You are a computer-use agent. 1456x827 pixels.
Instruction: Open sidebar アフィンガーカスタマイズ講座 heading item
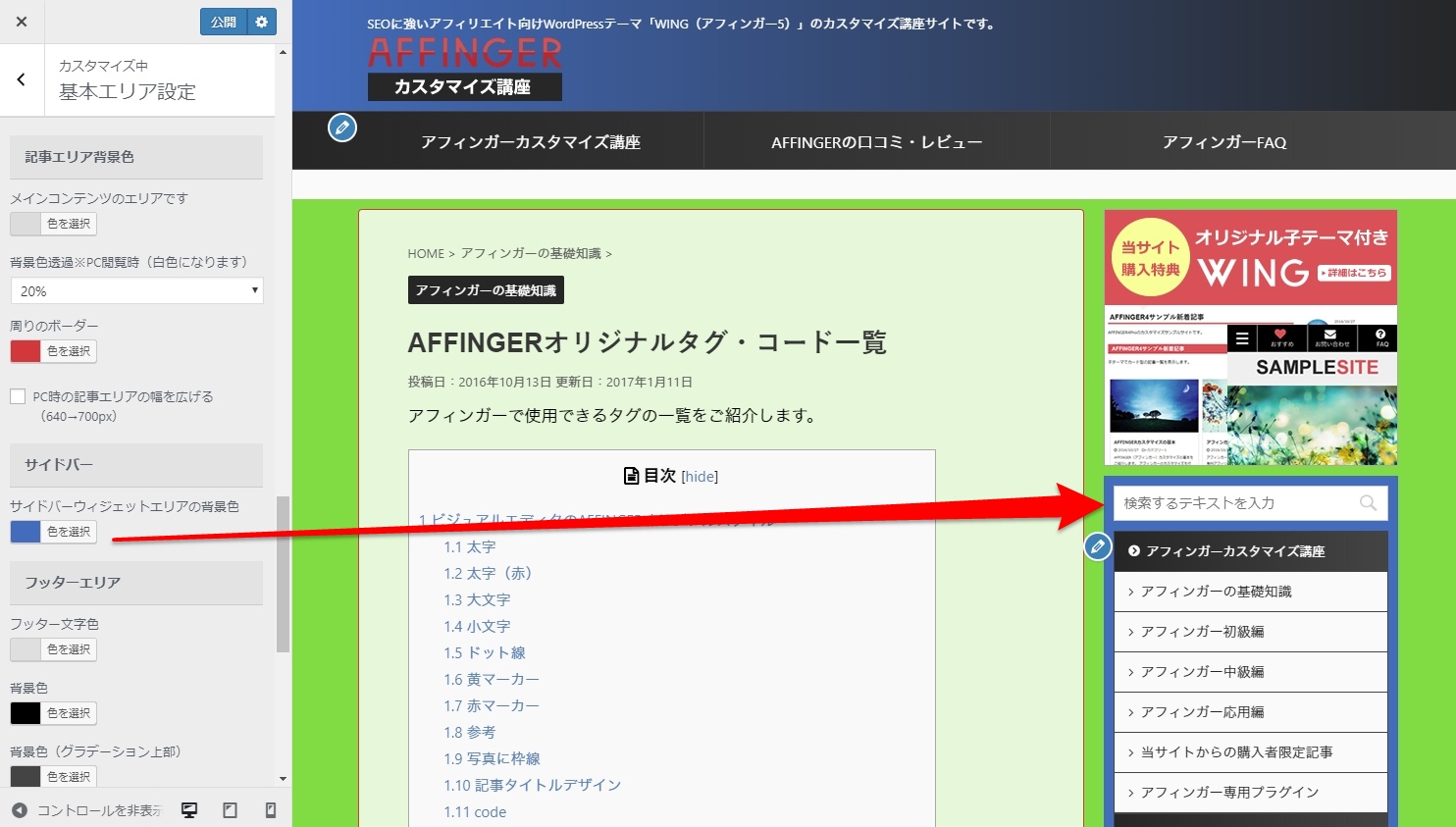point(1251,551)
